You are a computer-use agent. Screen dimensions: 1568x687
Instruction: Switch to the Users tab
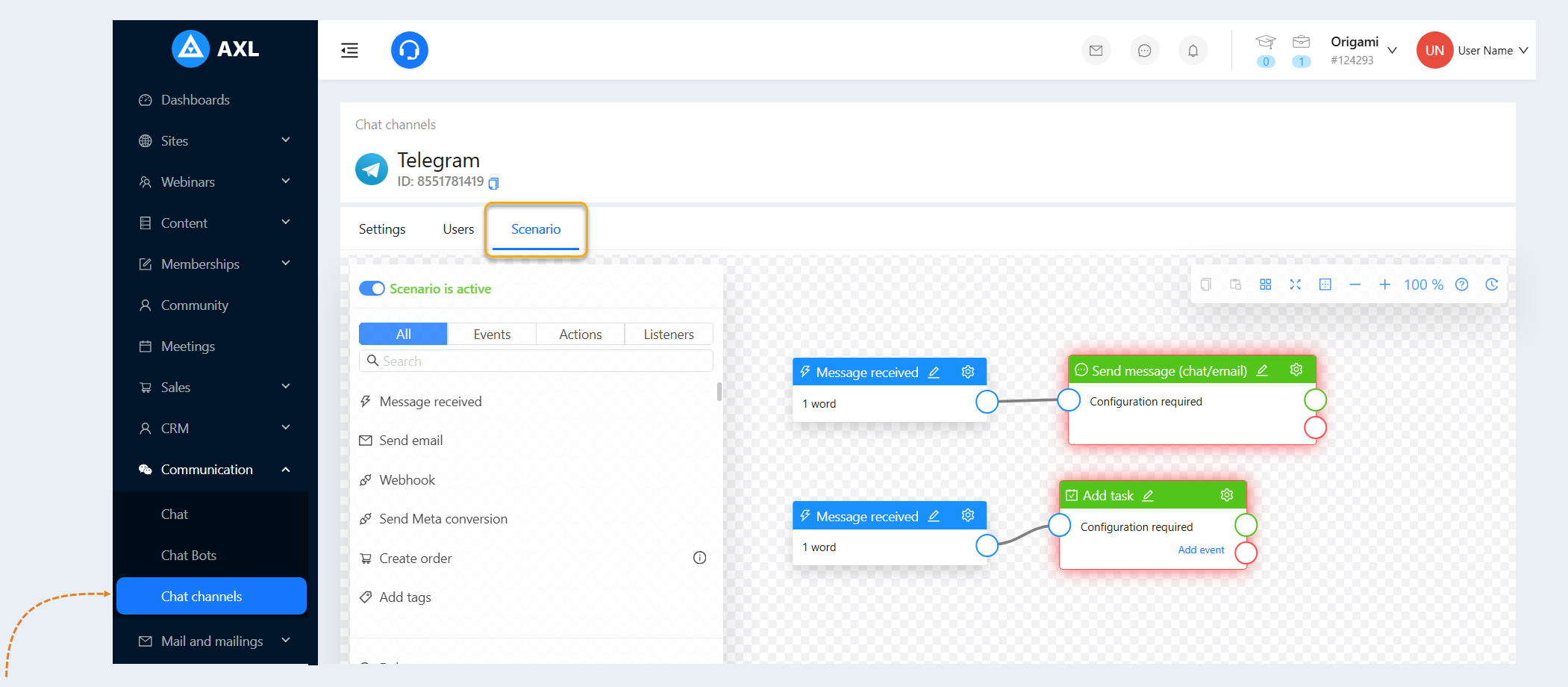458,229
